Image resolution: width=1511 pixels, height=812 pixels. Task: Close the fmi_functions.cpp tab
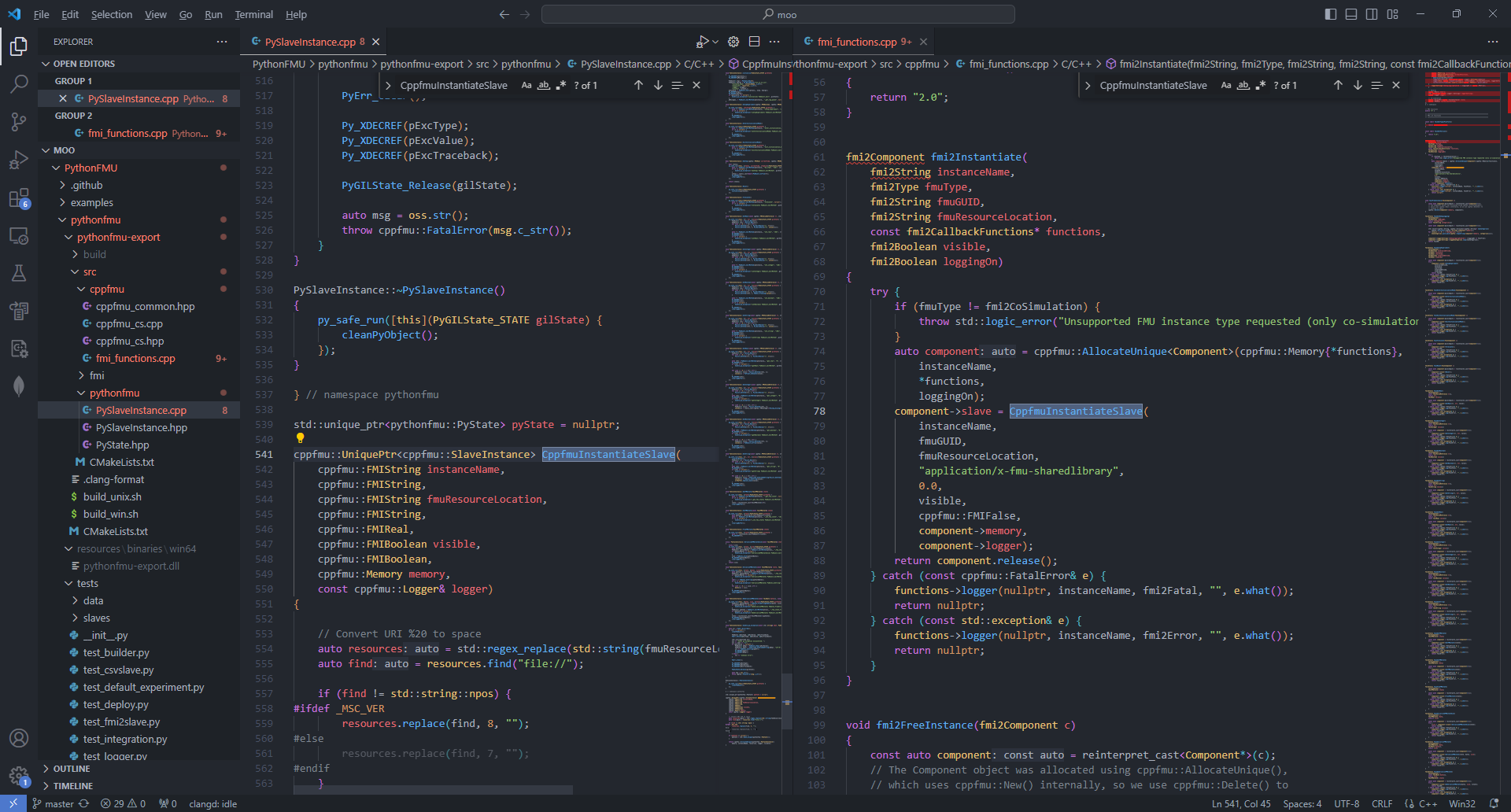tap(923, 42)
